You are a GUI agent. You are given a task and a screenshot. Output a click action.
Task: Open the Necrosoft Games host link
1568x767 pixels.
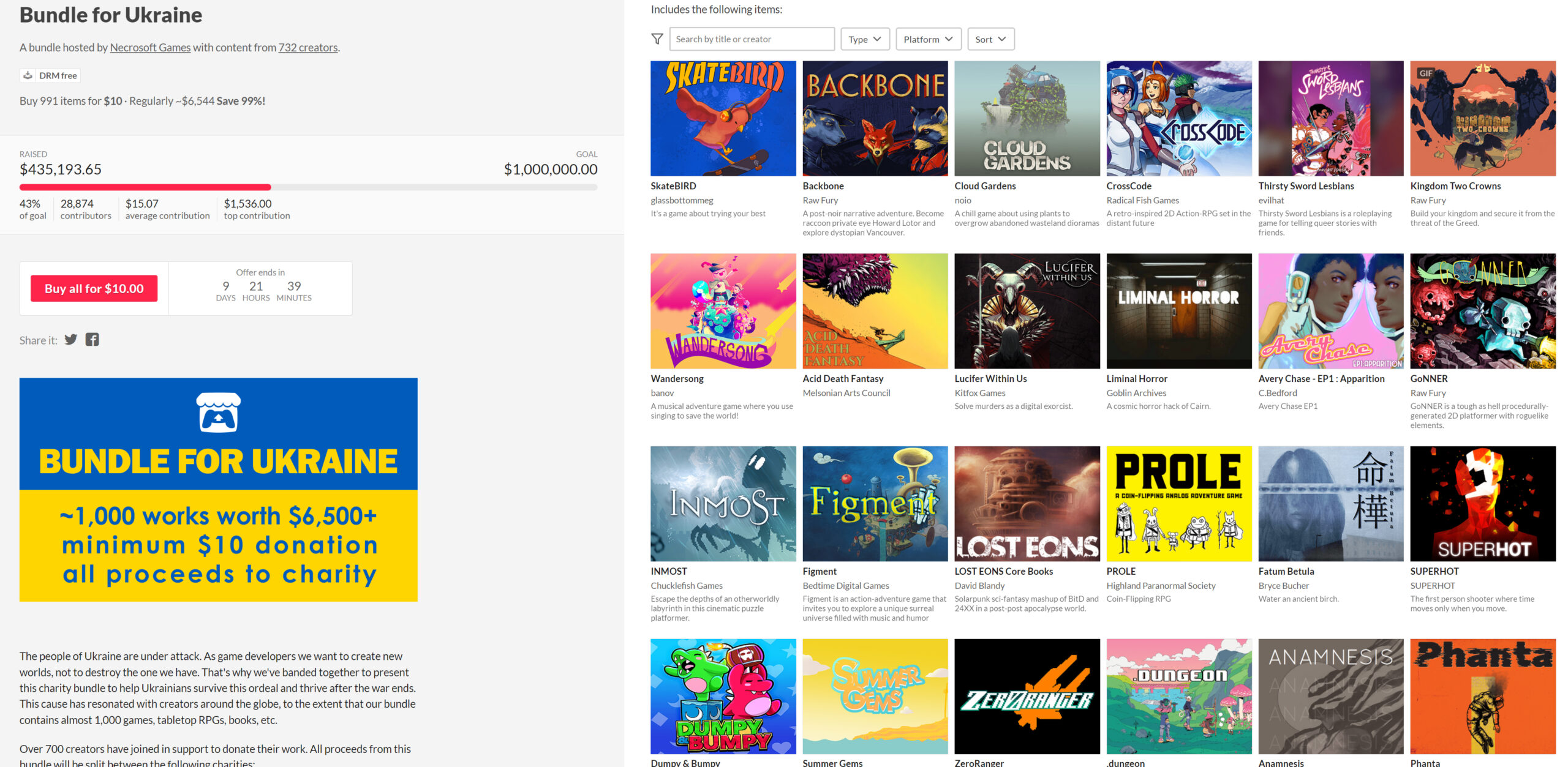pos(150,47)
